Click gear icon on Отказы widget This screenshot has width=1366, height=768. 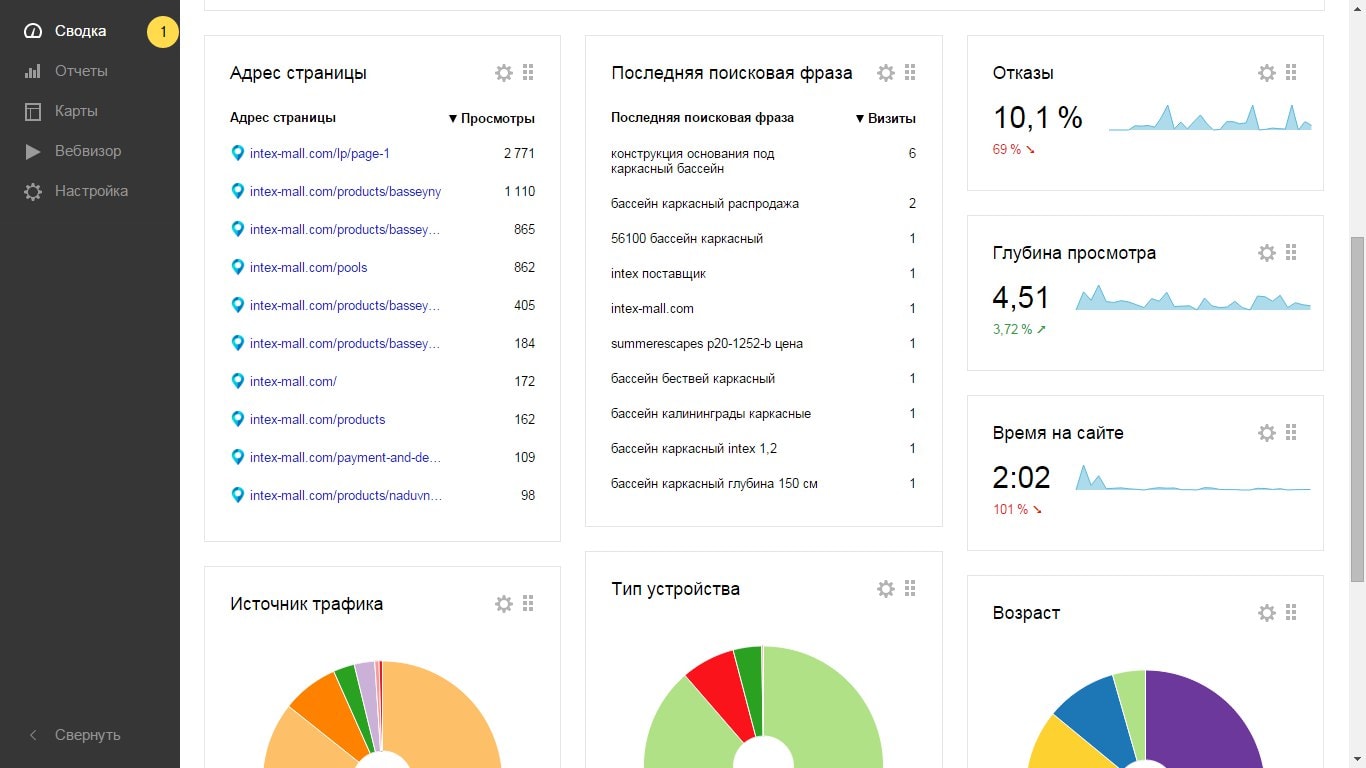1267,73
